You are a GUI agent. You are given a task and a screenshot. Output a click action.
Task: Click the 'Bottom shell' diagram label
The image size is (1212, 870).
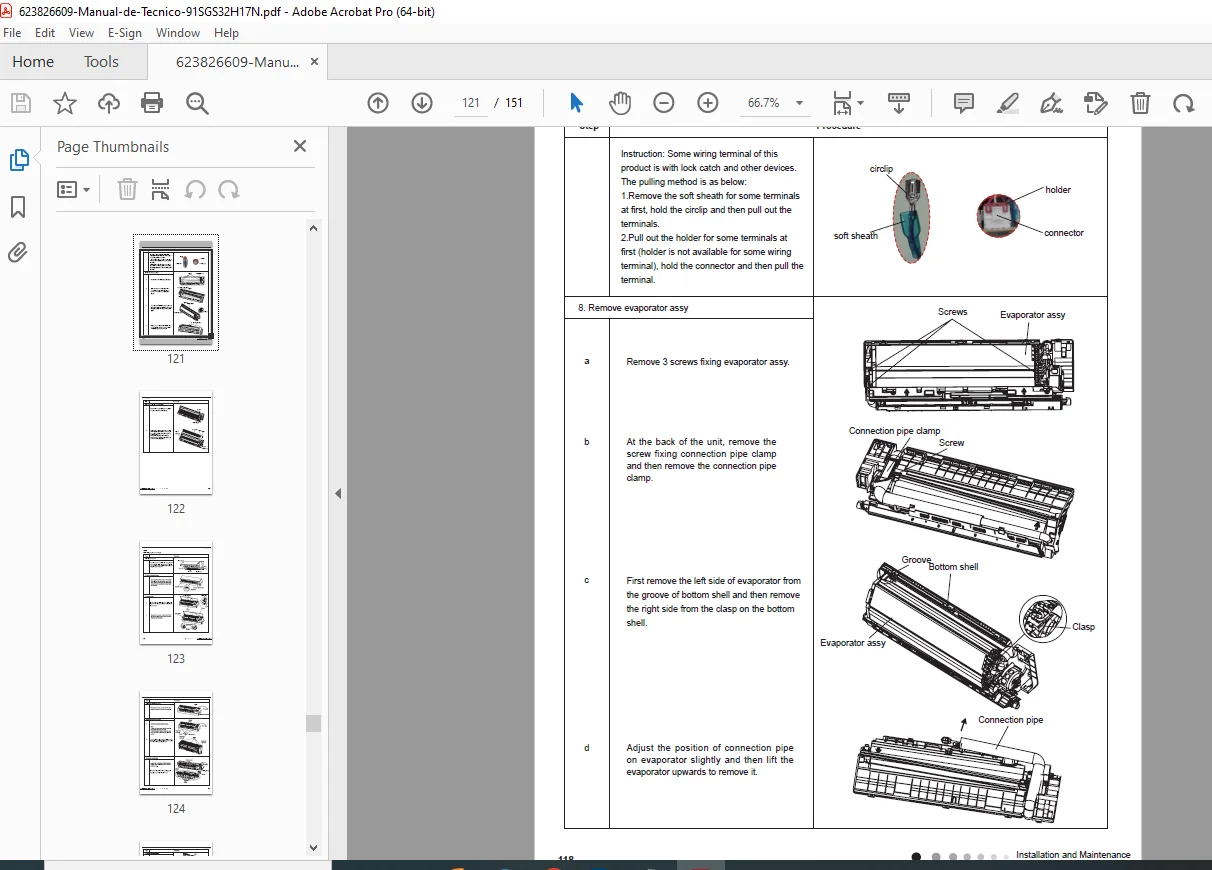click(953, 567)
